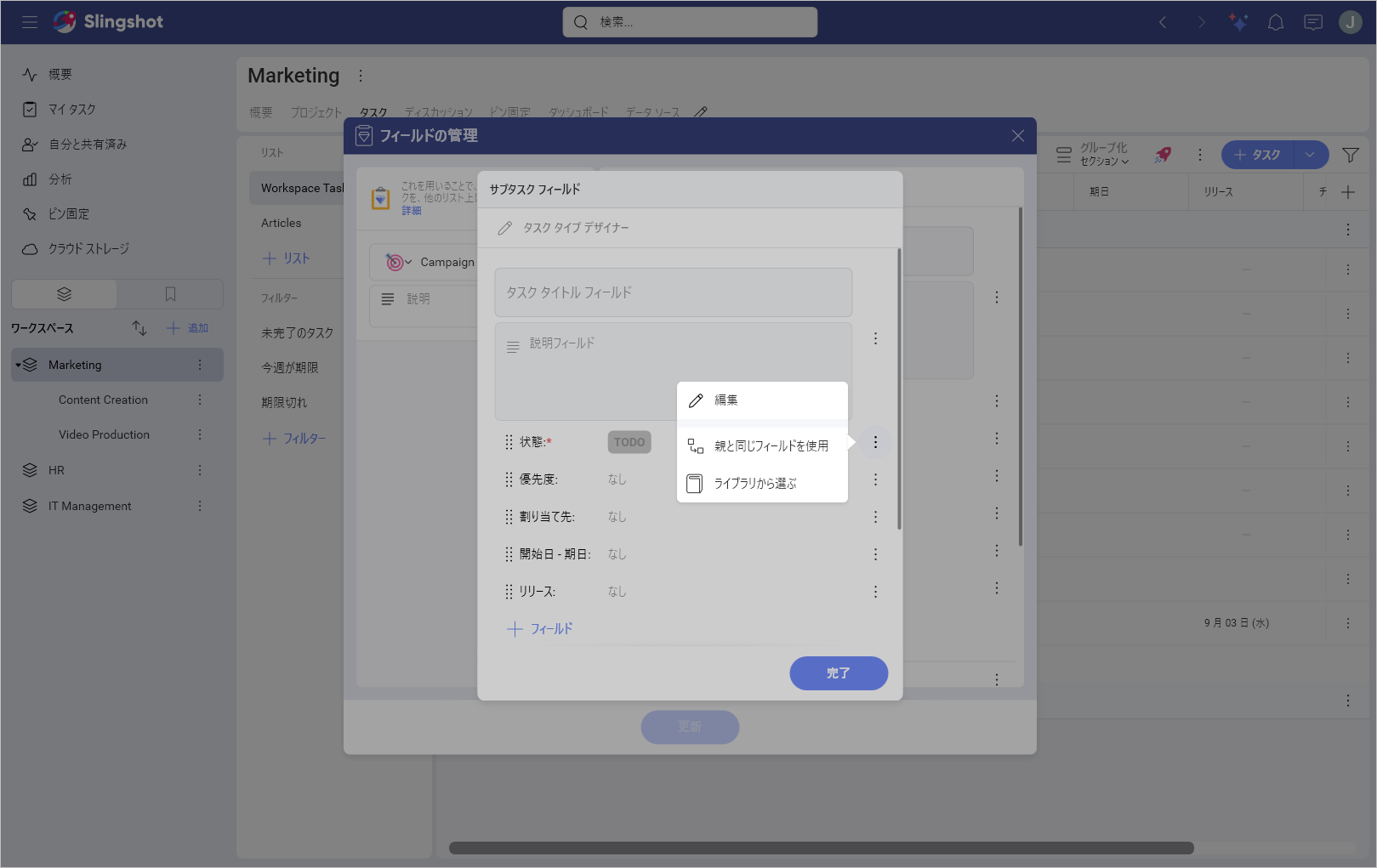Viewport: 1377px width, 868px height.
Task: Toggle the bookmark view in the sidebar
Action: (x=169, y=293)
